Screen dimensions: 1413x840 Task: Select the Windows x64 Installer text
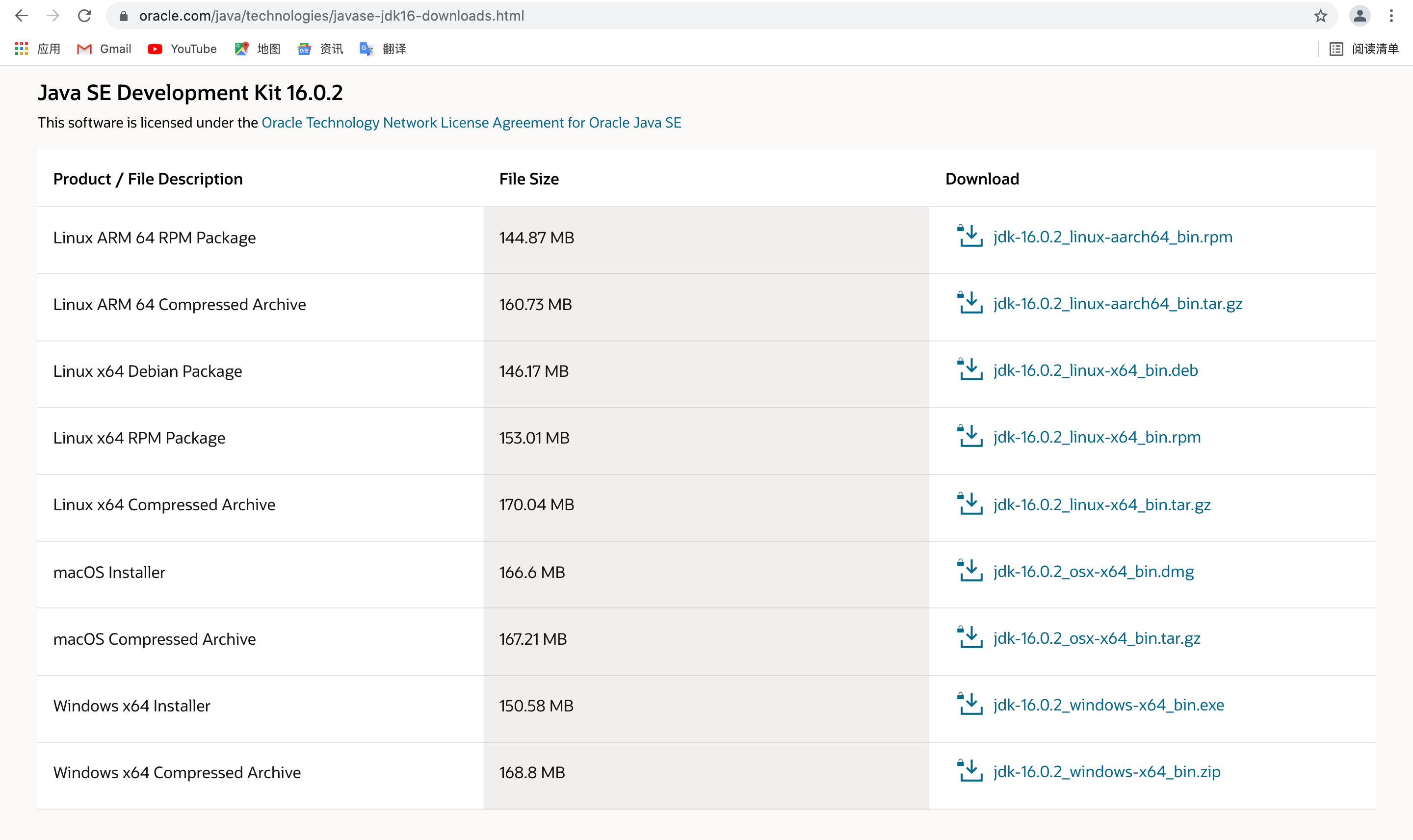tap(132, 706)
